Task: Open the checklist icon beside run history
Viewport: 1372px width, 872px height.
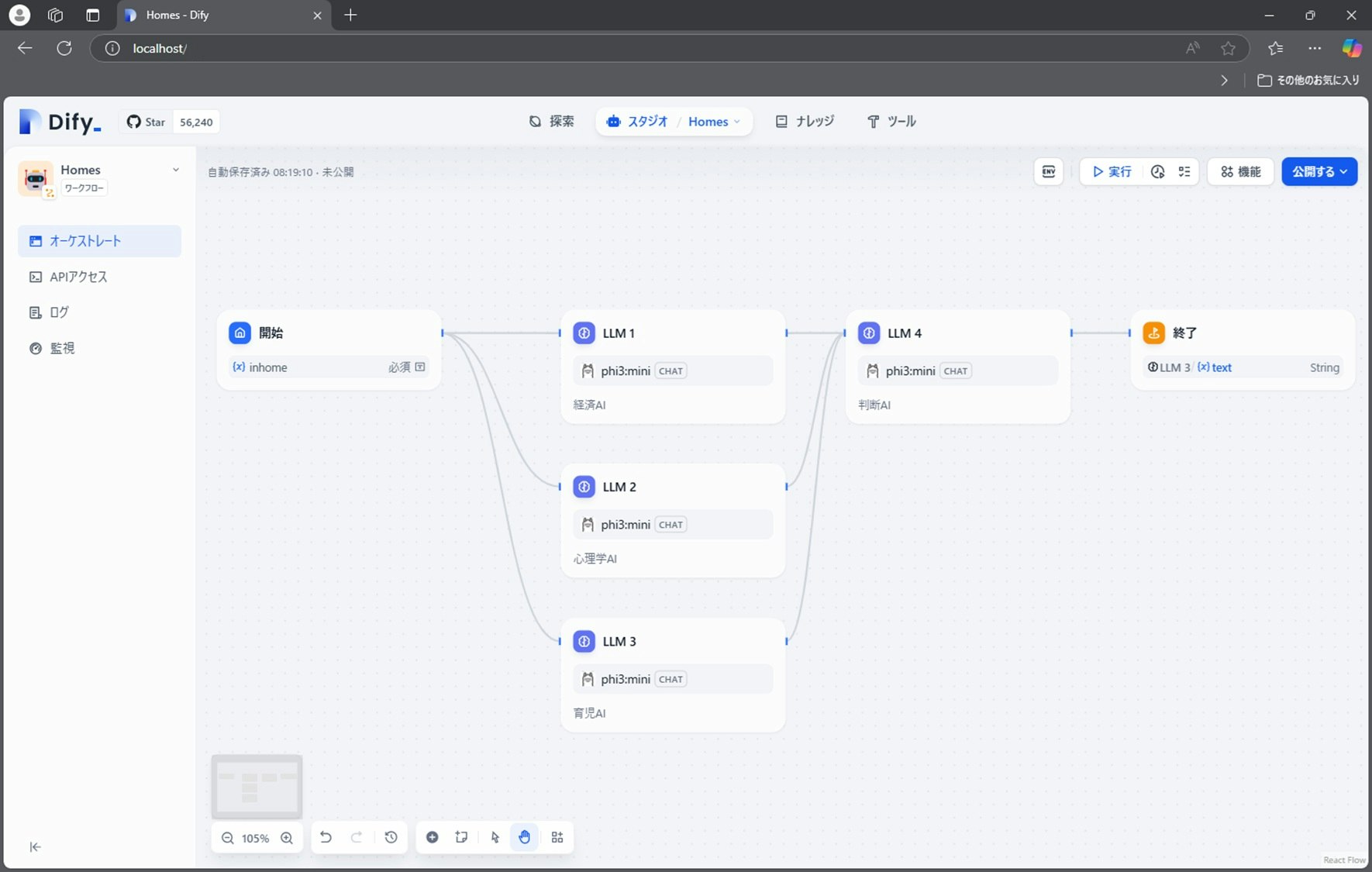Action: coord(1184,172)
